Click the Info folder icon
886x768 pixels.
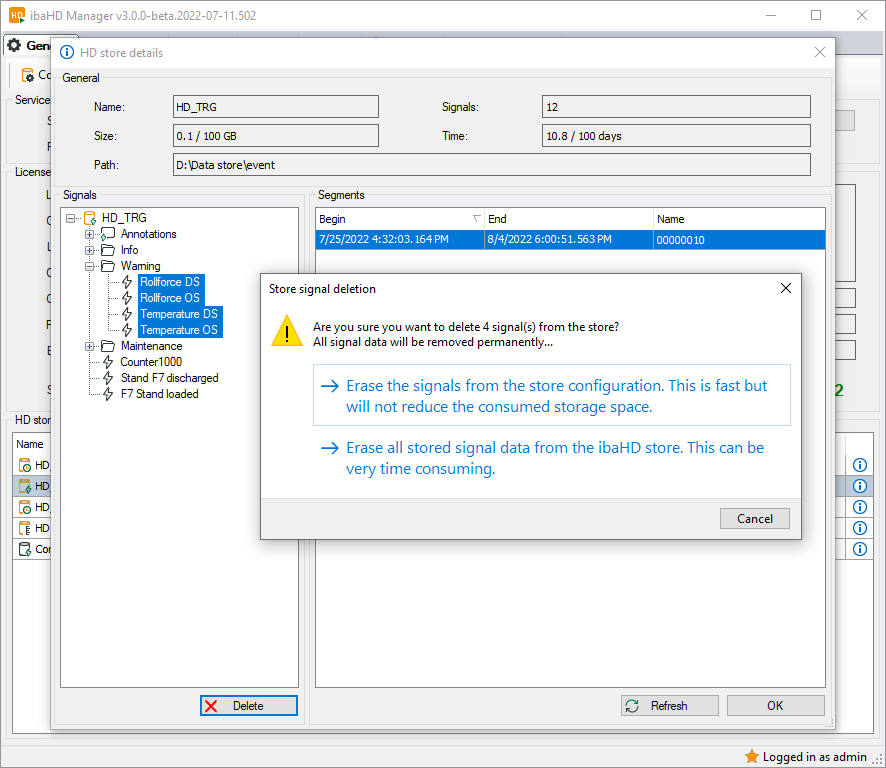click(108, 250)
